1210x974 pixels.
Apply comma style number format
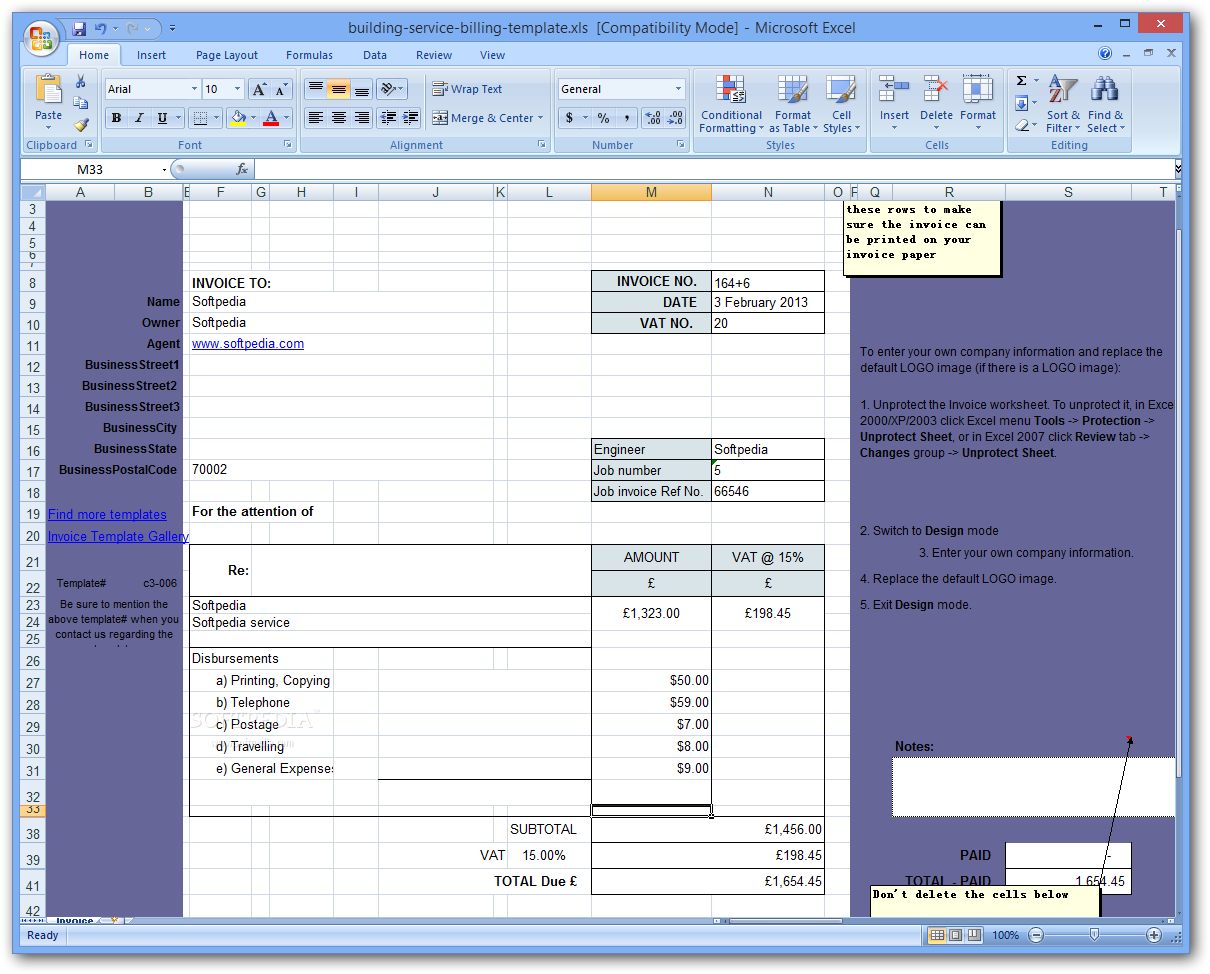click(627, 118)
